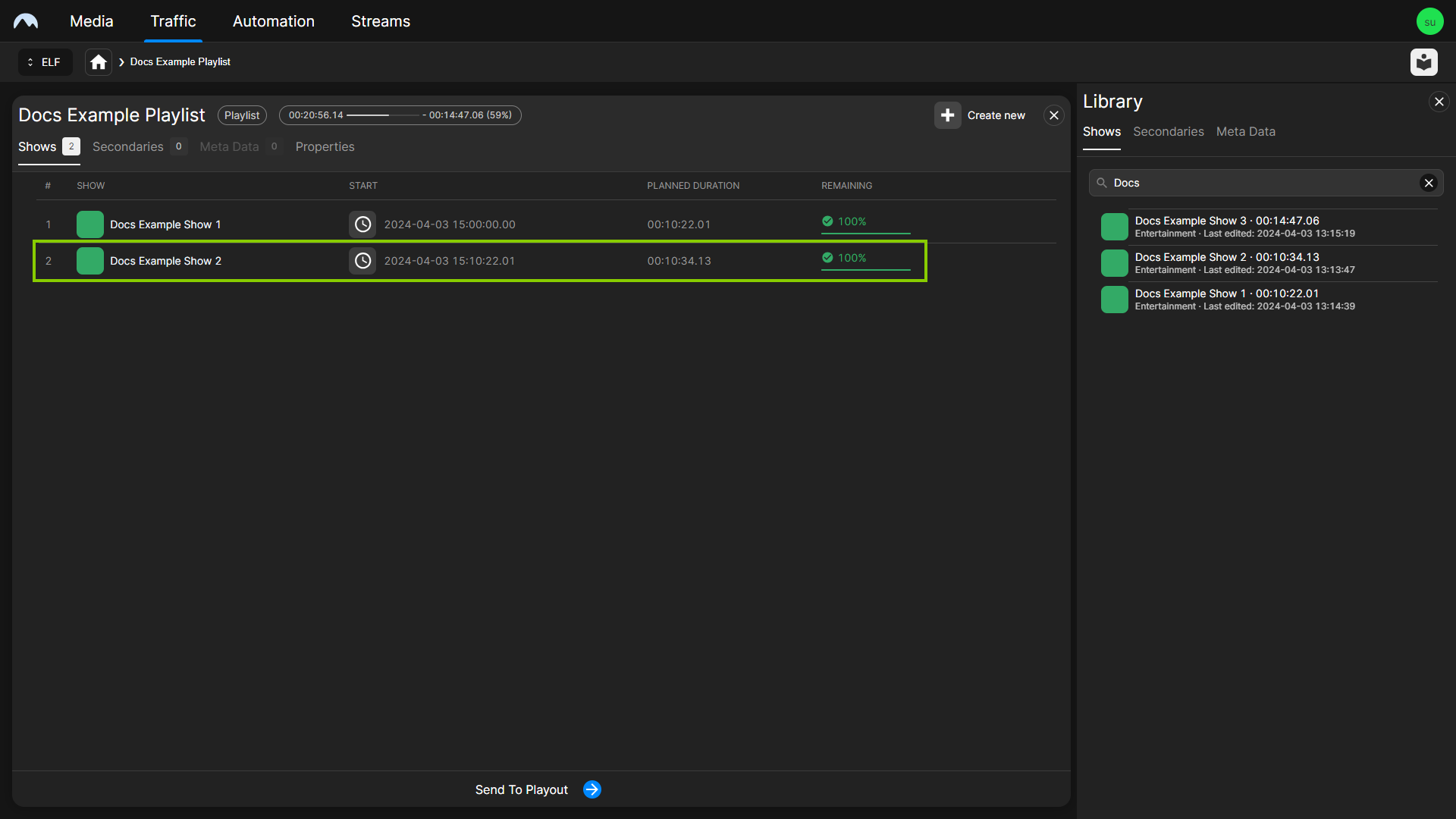
Task: Clear the Docs library search text
Action: (1429, 183)
